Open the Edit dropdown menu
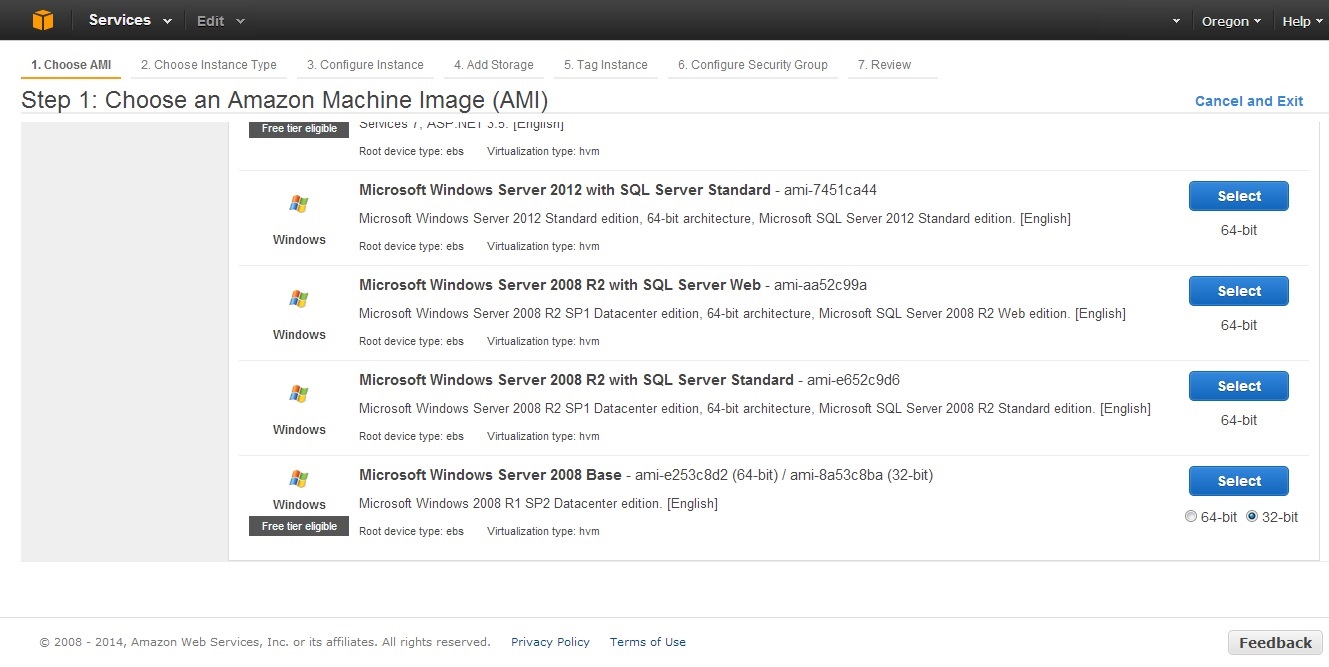Viewport: 1329px width, 667px height. coord(220,21)
